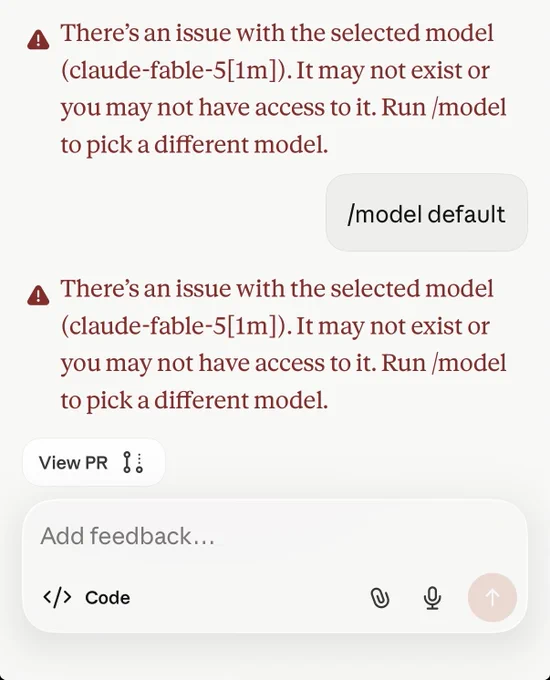Click "you may not have access" in second error

193,363
